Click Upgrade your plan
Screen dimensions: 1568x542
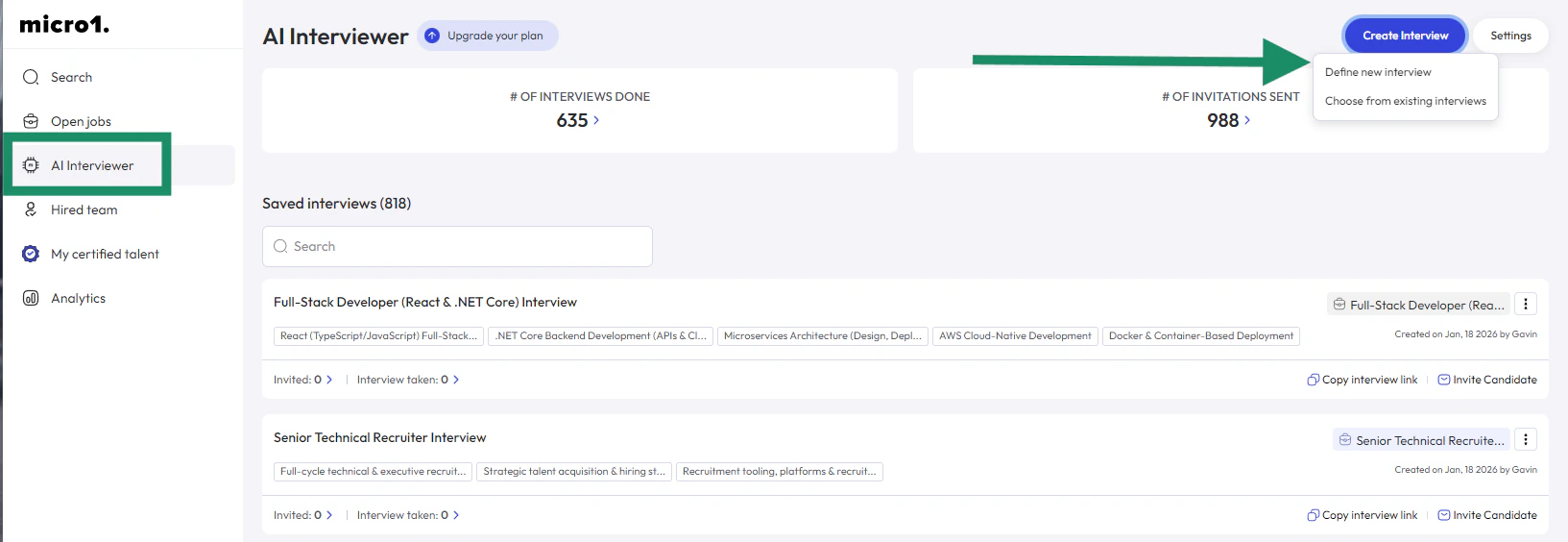pyautogui.click(x=488, y=36)
